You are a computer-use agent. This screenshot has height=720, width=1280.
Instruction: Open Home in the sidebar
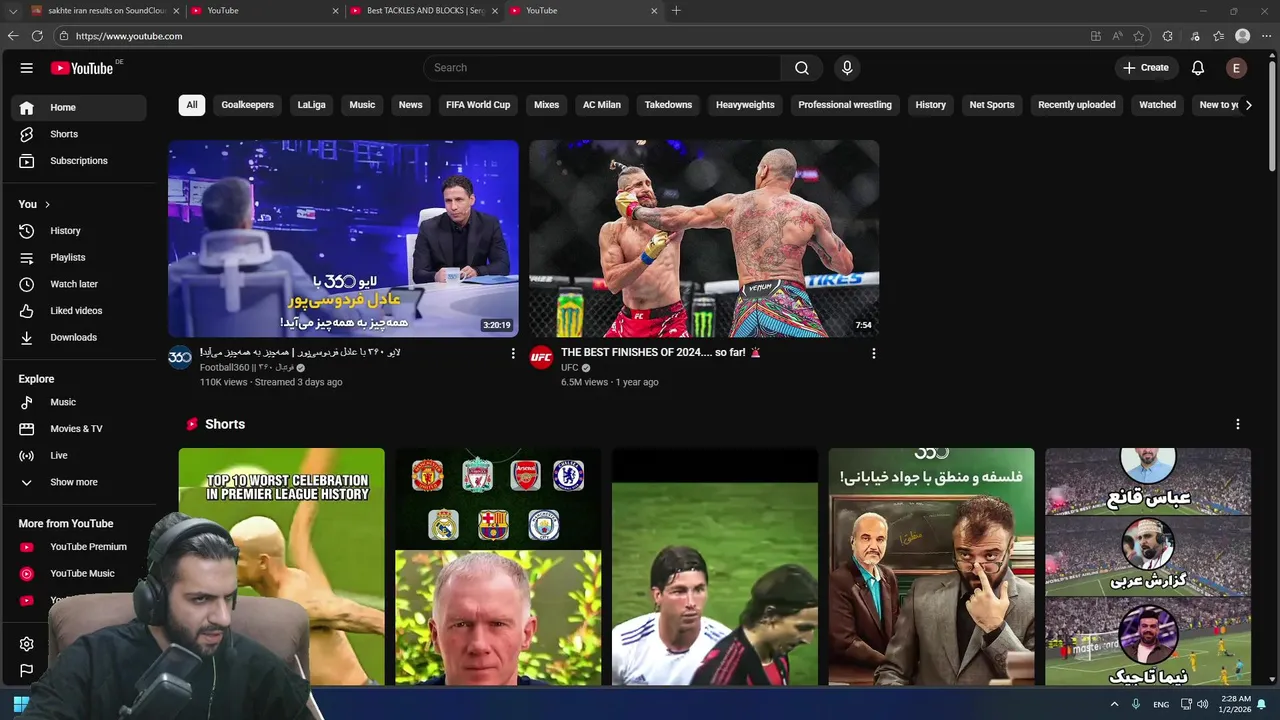tap(78, 108)
